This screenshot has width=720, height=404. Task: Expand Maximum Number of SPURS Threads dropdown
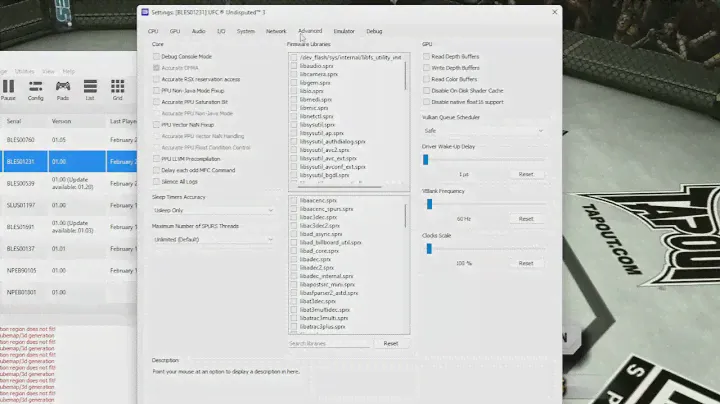pos(213,240)
